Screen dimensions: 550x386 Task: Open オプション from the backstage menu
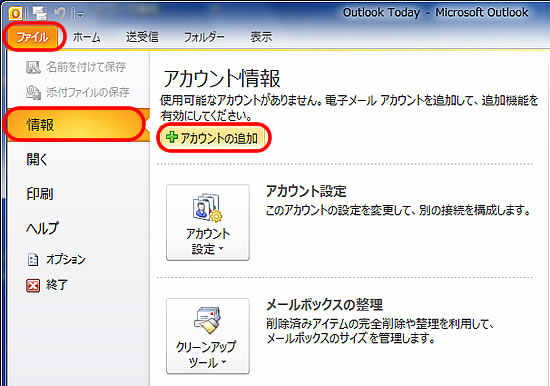[56, 260]
